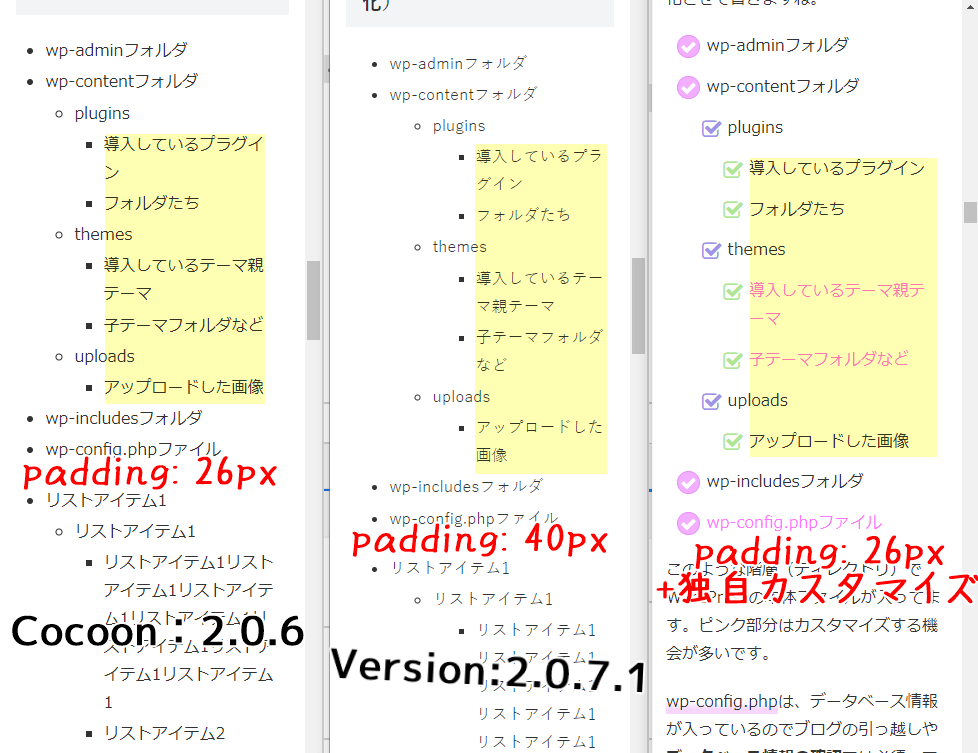Select フォルダたち in the Version 2.0.7.1 panel

(523, 215)
